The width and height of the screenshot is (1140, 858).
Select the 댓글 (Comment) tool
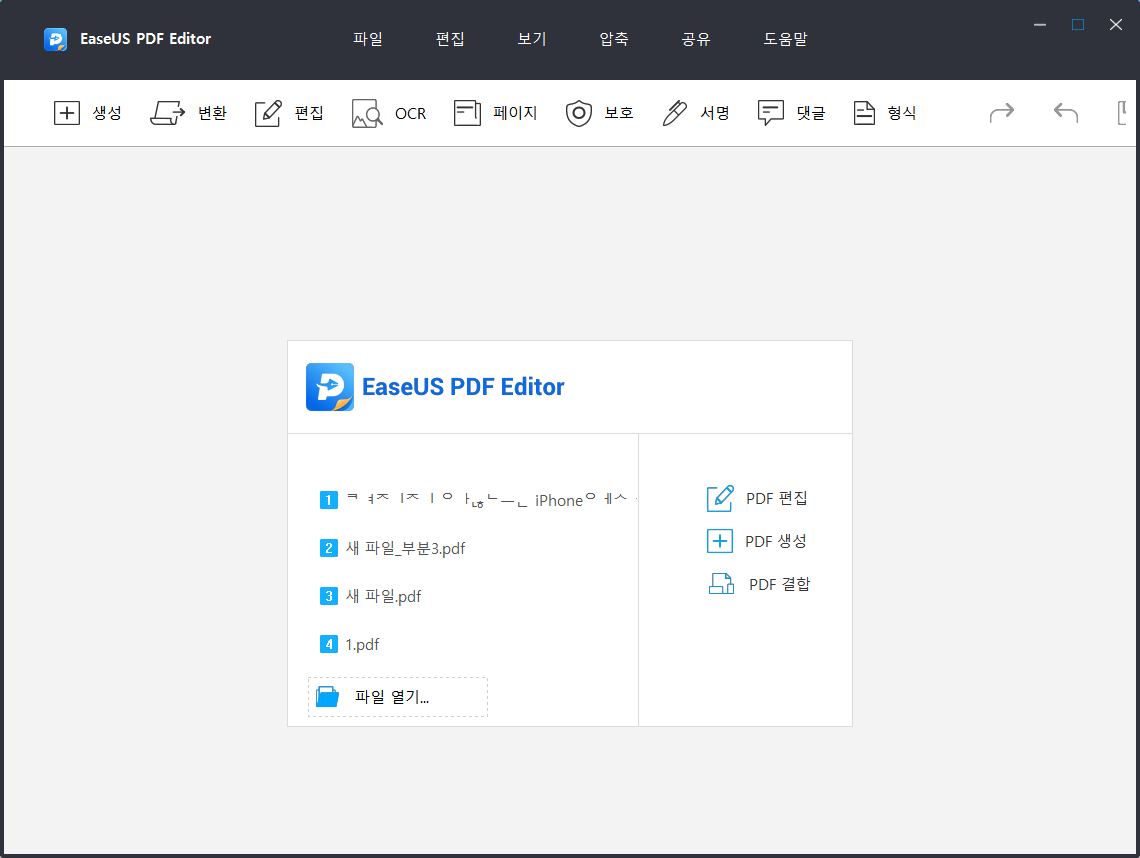pos(791,113)
